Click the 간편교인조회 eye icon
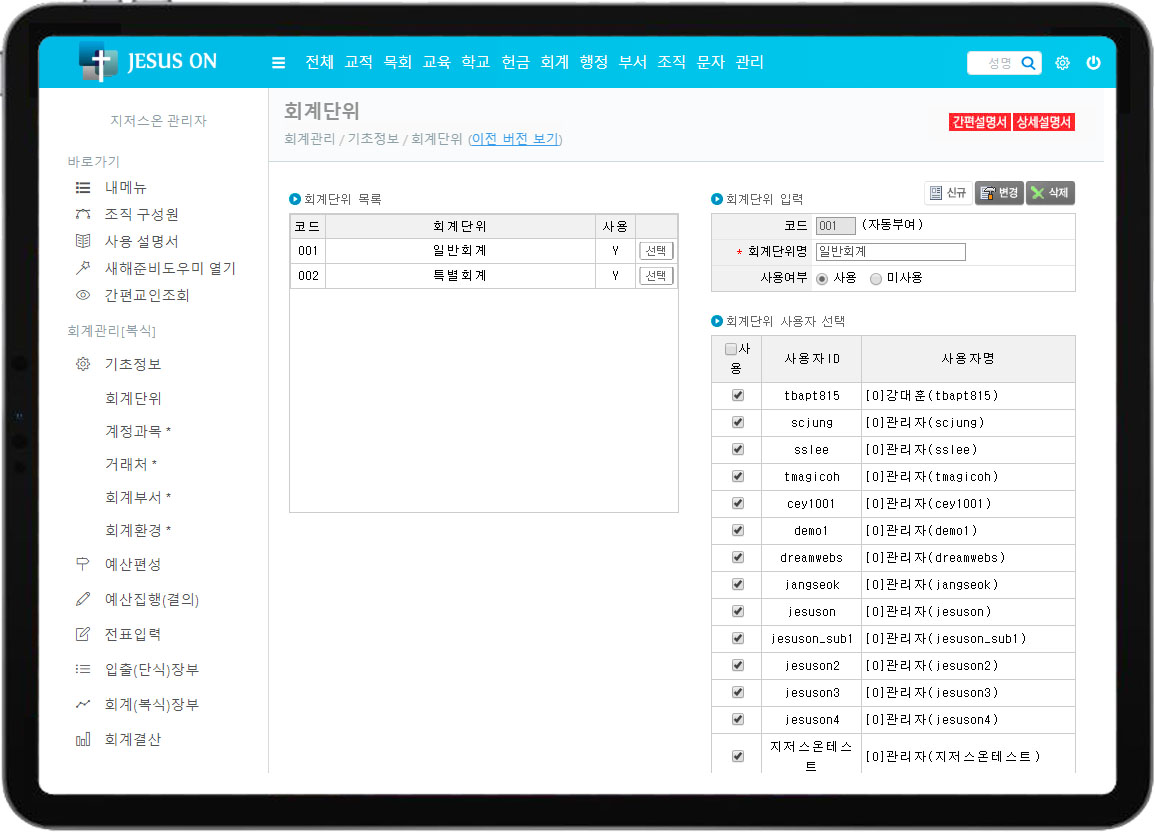The image size is (1155, 832). click(83, 295)
